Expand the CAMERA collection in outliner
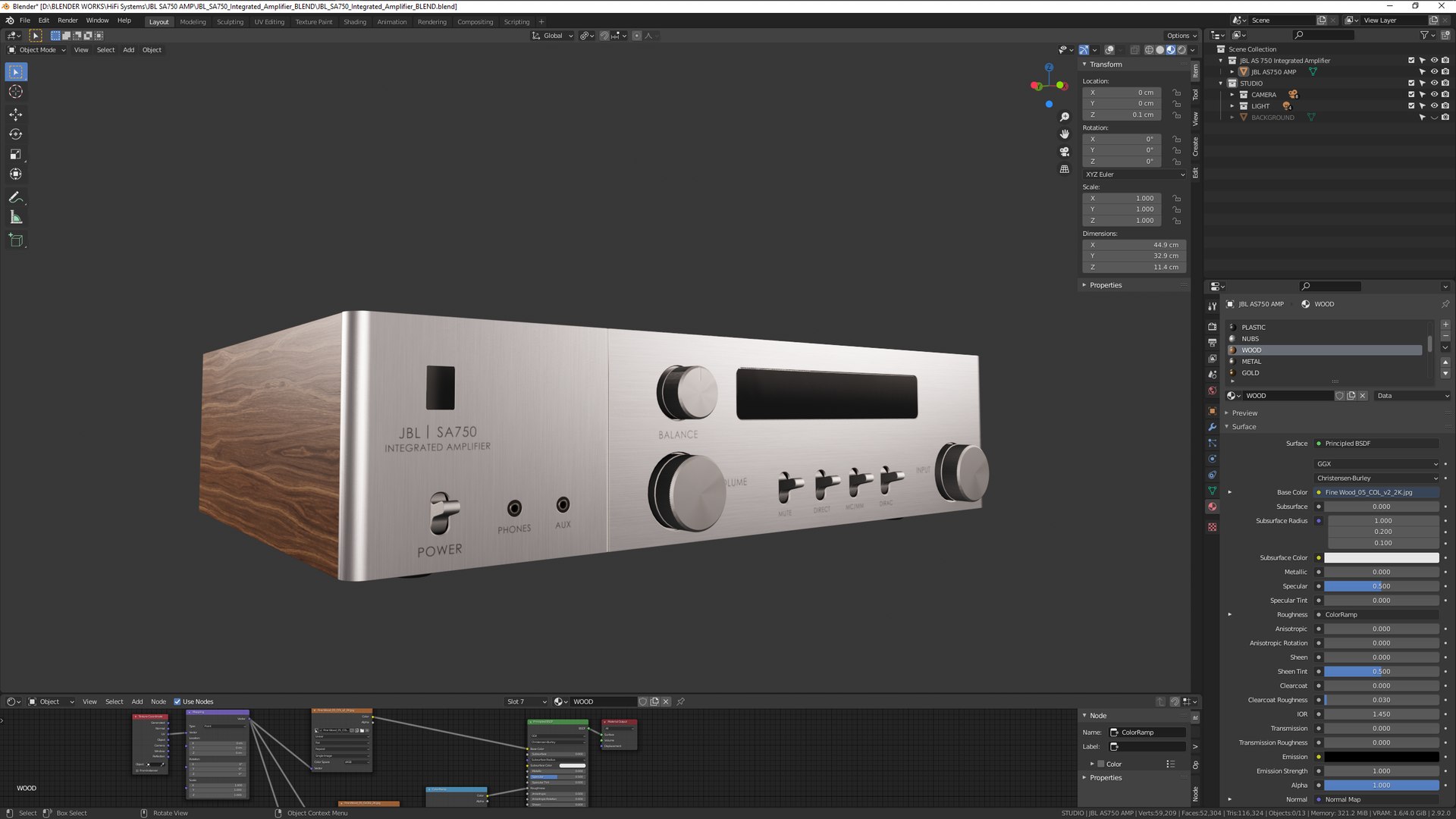Viewport: 1456px width, 819px height. 1232,95
